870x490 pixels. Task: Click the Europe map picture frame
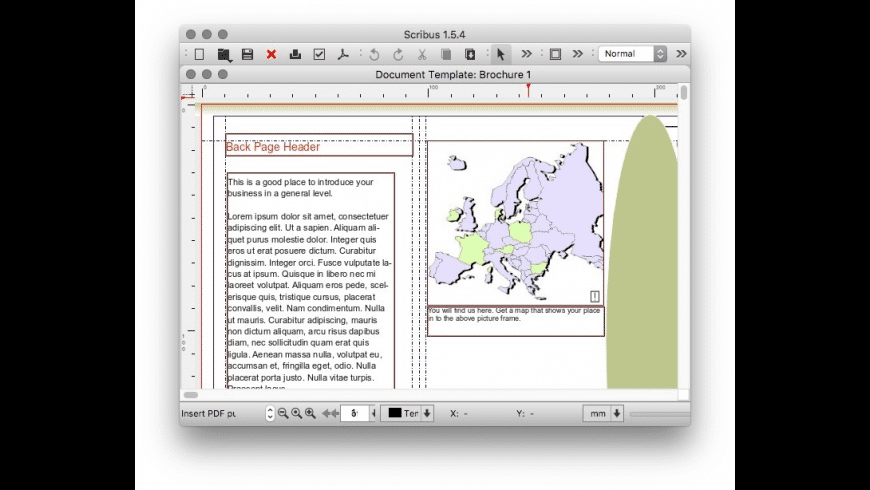click(515, 222)
